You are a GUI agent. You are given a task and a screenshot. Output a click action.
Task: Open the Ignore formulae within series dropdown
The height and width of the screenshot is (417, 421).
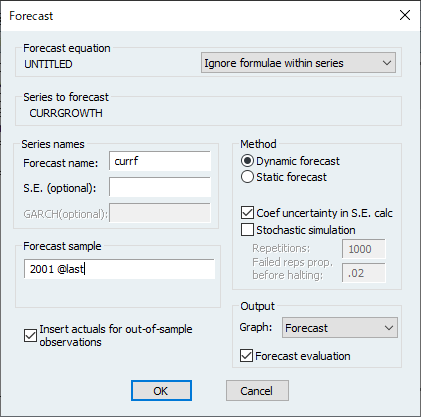pyautogui.click(x=298, y=63)
